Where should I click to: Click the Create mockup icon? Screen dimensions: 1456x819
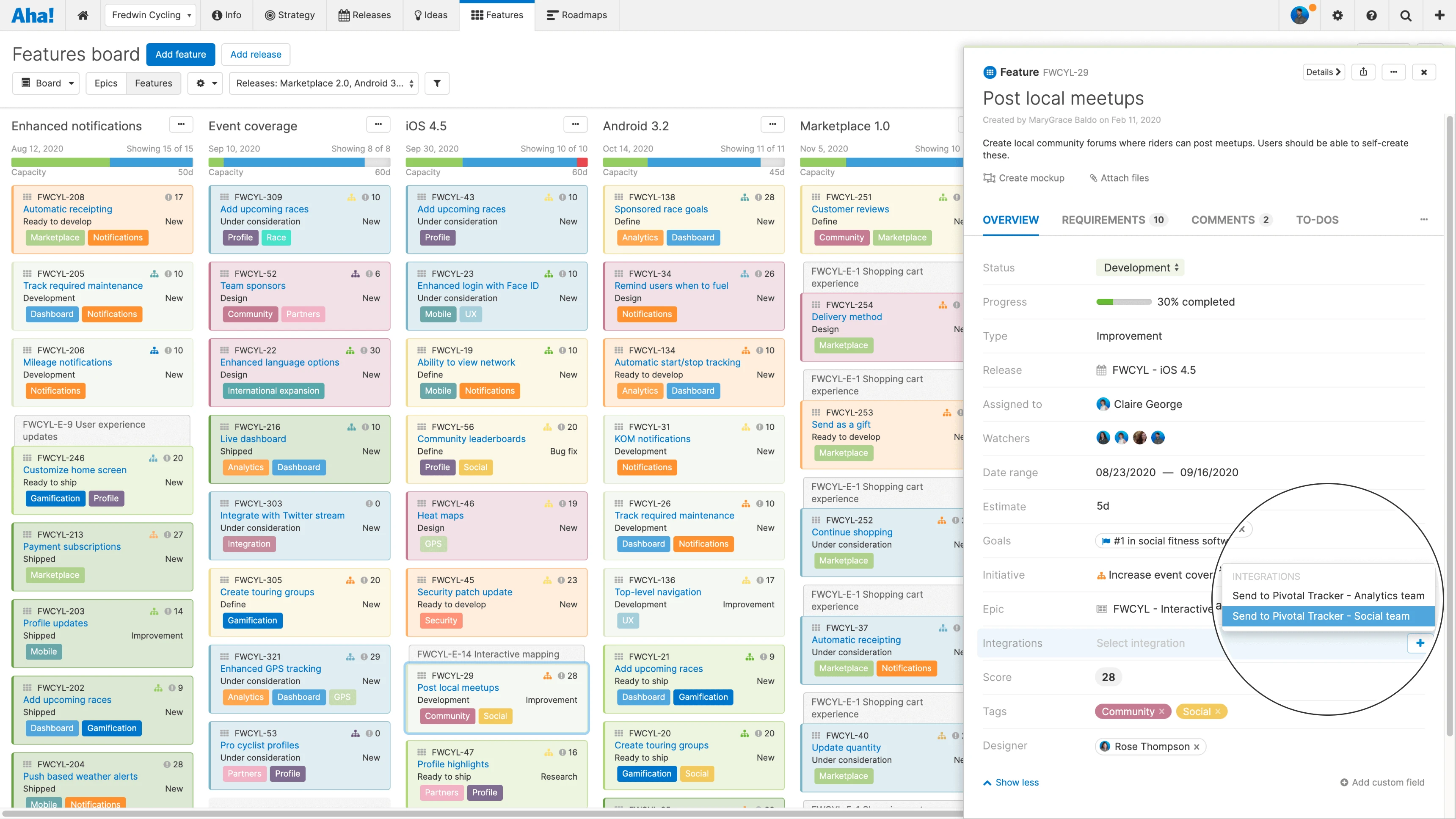989,177
